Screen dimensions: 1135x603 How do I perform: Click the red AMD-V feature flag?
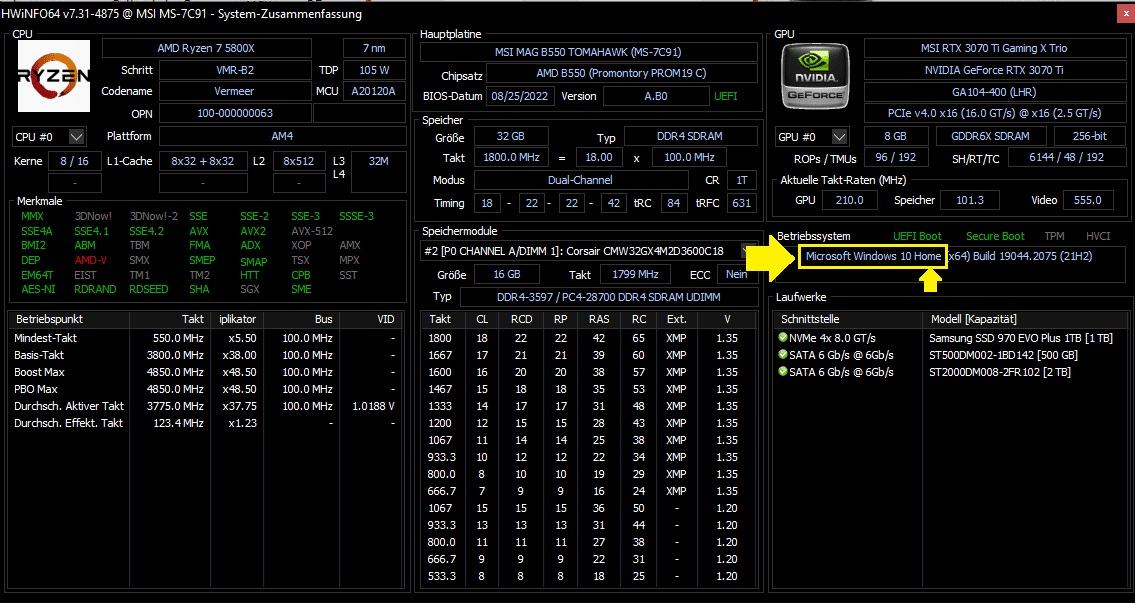click(x=90, y=260)
